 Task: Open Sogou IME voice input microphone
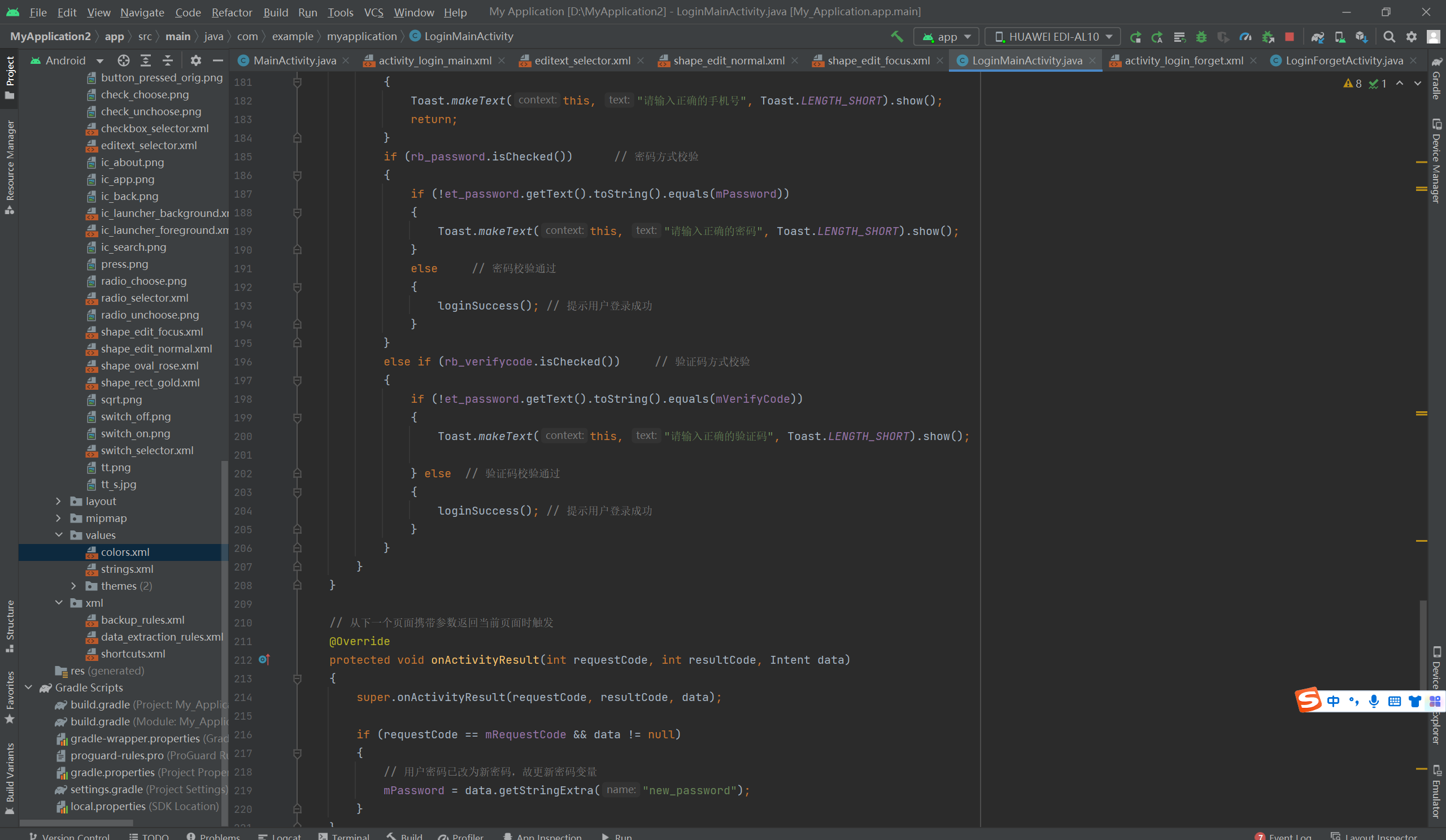(x=1374, y=701)
